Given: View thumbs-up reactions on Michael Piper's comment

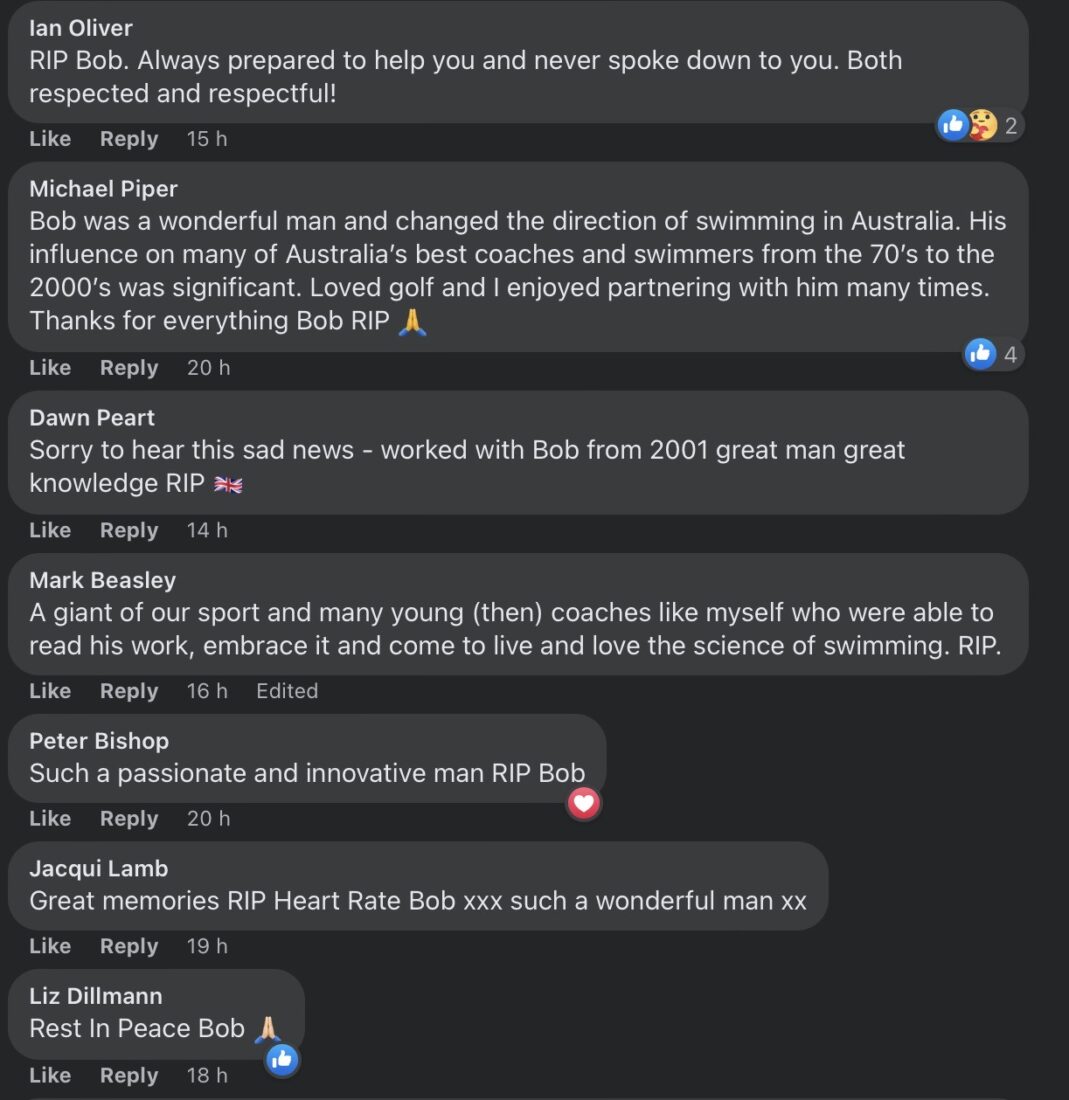Looking at the screenshot, I should coord(992,354).
